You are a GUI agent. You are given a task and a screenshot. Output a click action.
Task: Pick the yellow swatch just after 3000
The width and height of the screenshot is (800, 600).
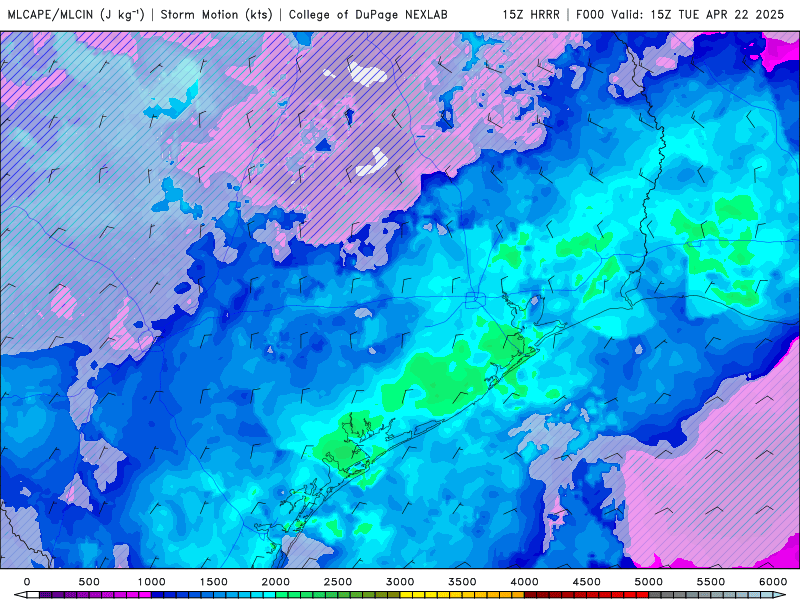click(406, 595)
